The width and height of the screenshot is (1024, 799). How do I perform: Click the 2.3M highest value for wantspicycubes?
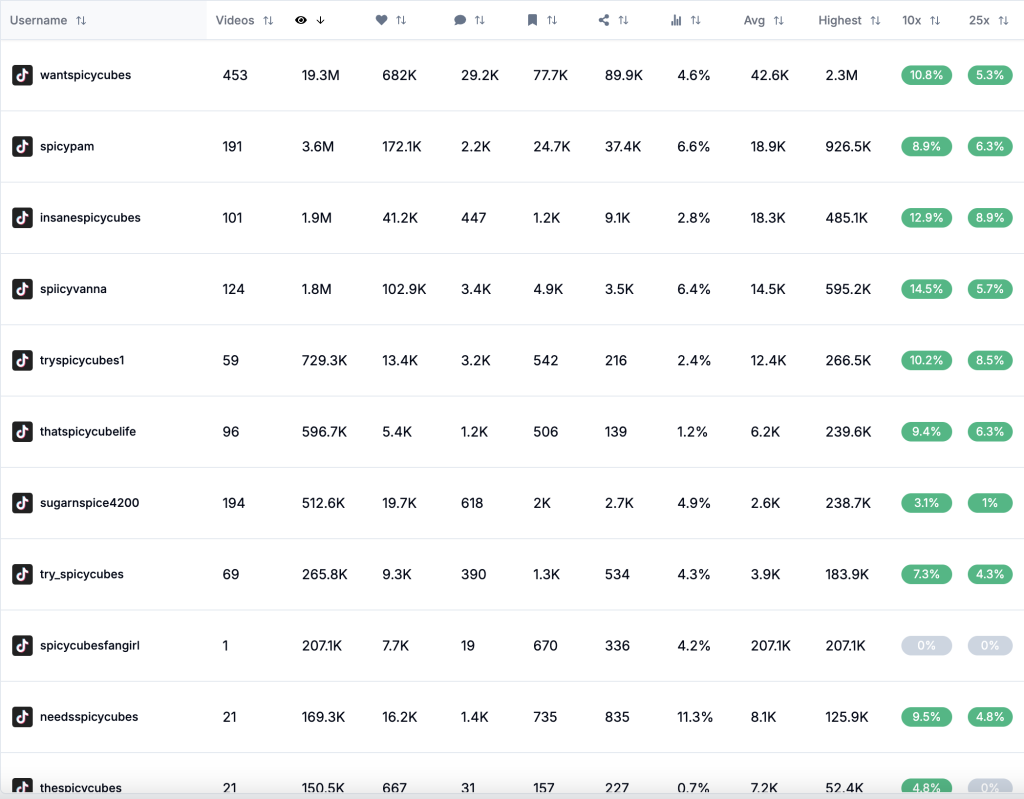click(841, 75)
